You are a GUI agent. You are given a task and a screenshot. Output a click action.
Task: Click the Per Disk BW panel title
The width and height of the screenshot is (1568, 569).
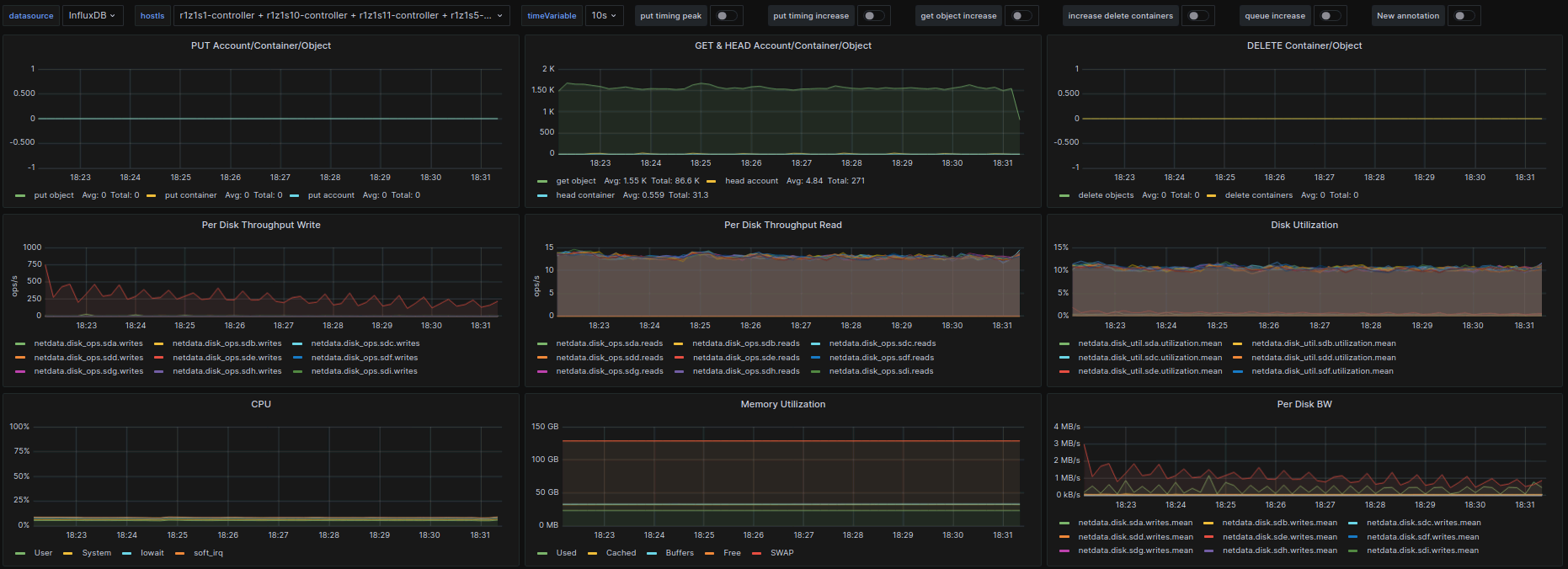(x=1304, y=405)
